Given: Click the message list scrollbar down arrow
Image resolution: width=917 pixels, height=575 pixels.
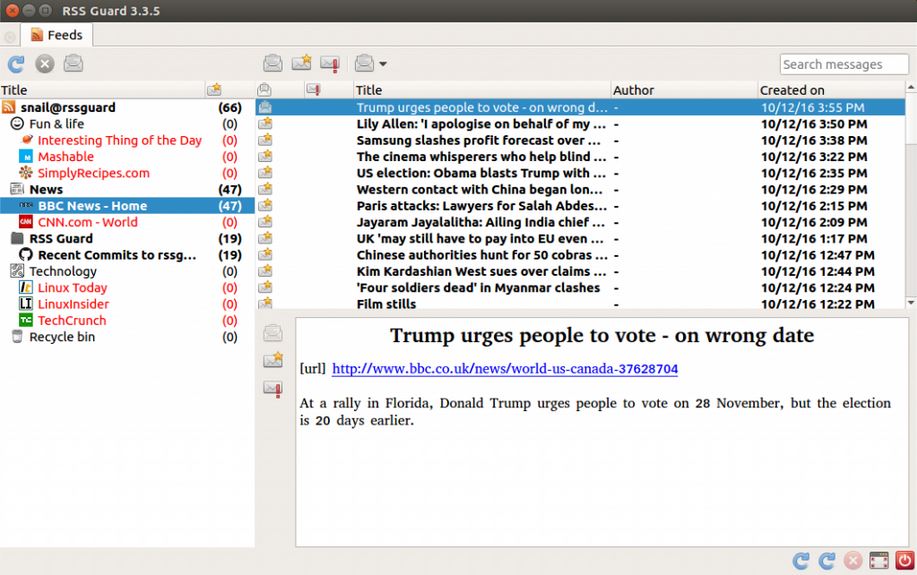Looking at the screenshot, I should [911, 302].
